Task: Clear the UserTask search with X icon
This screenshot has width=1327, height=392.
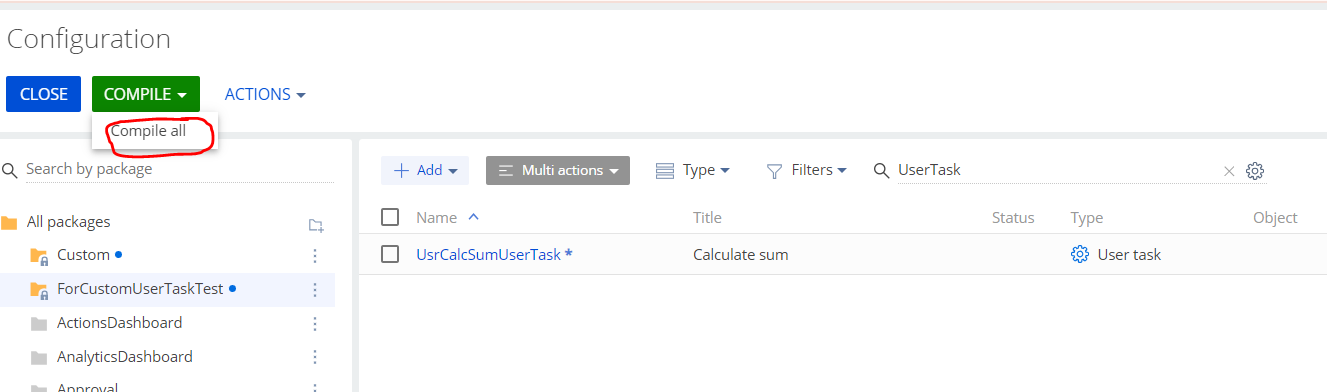Action: [1229, 171]
